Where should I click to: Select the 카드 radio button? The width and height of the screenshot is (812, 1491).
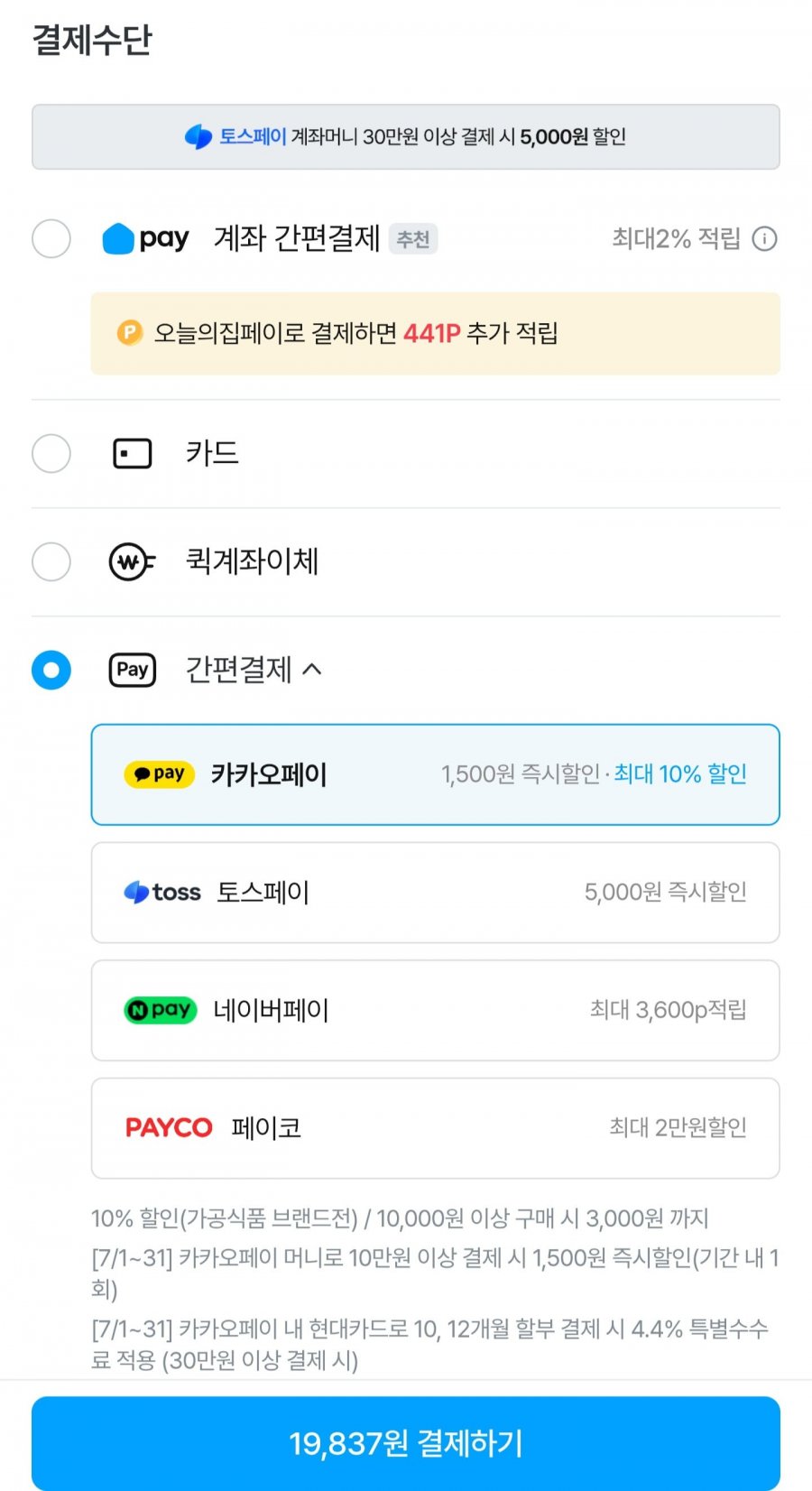click(51, 453)
